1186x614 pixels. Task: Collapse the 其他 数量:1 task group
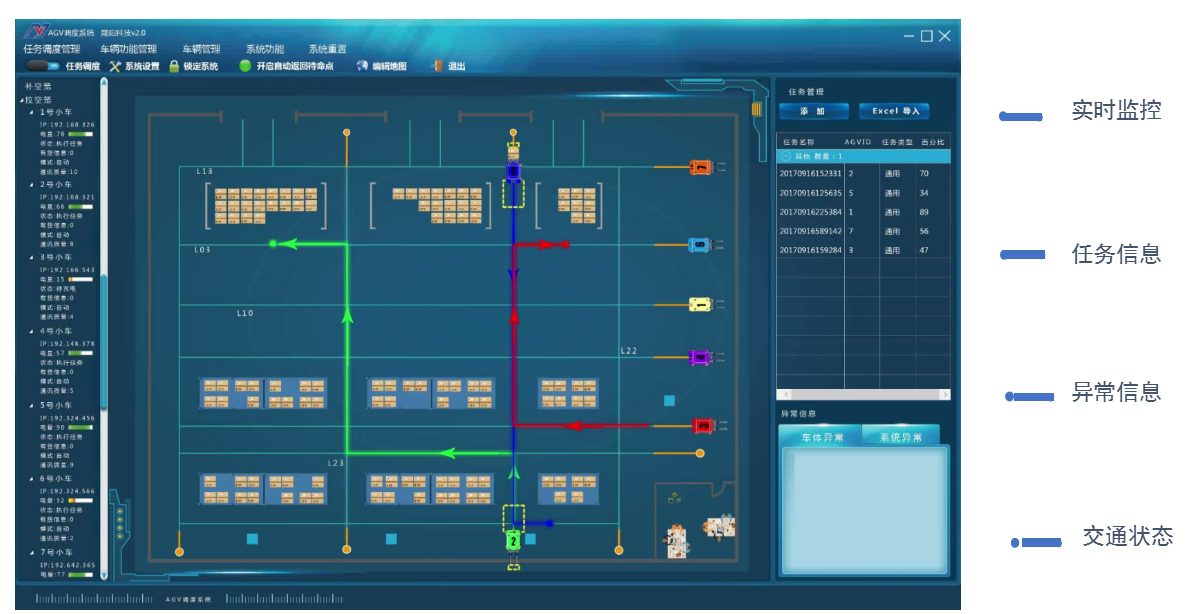(786, 156)
